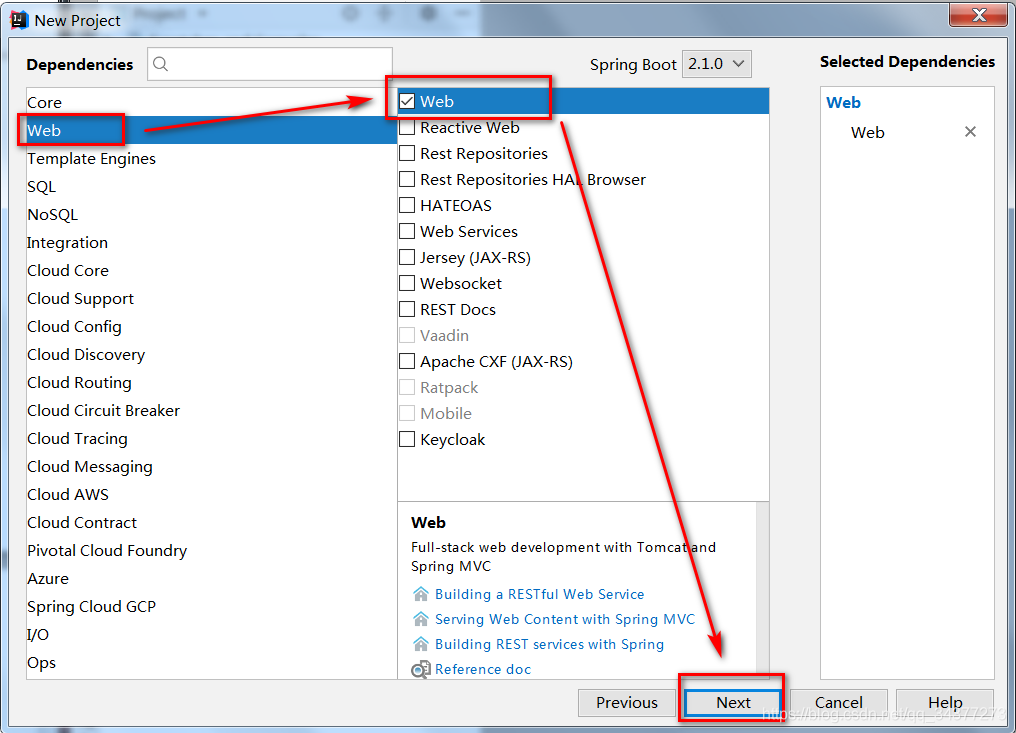Viewport: 1016px width, 733px height.
Task: Open Serving Web Content with Spring MVC link
Action: click(564, 619)
